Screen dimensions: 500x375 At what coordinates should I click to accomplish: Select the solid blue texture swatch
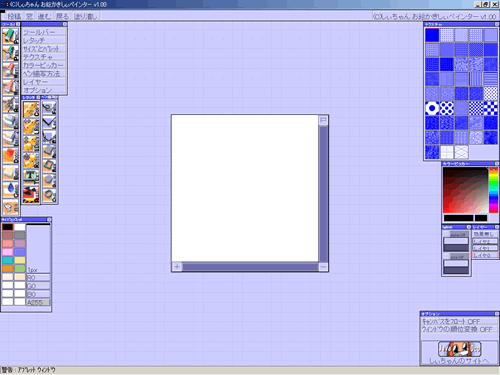click(432, 35)
